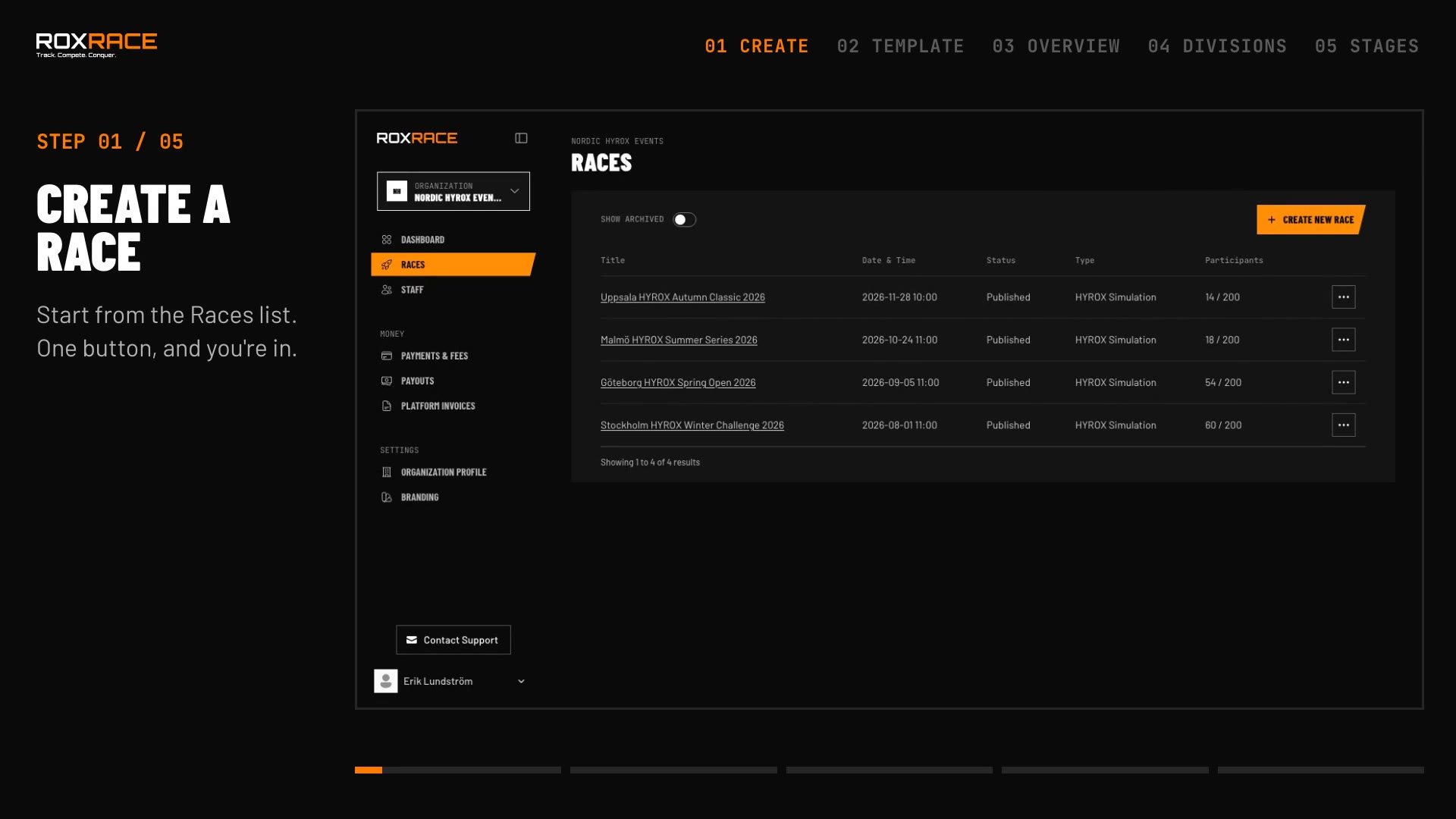Image resolution: width=1456 pixels, height=819 pixels.
Task: Click the Payments & Fees card icon
Action: (387, 356)
